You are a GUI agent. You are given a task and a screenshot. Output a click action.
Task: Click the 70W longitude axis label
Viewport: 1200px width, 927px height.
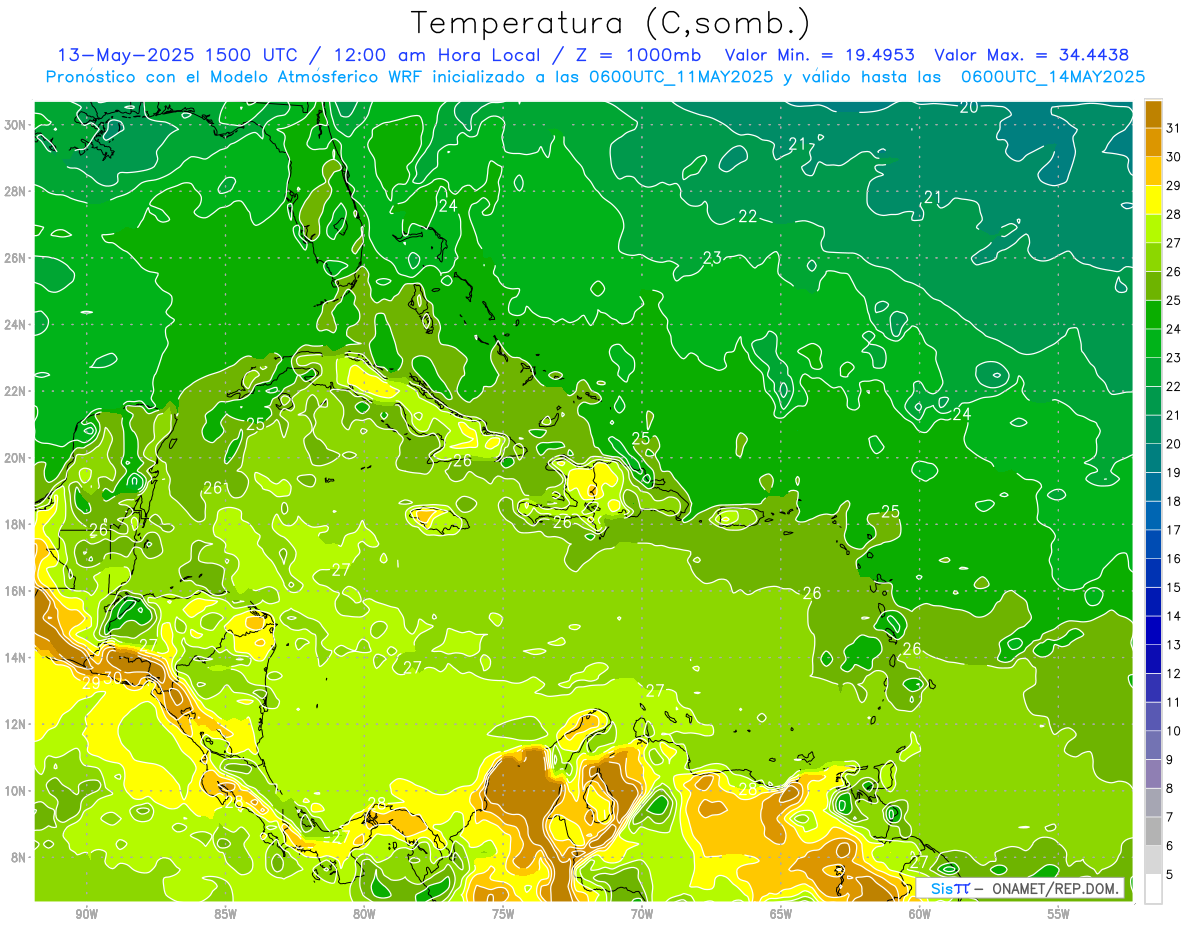coord(642,914)
